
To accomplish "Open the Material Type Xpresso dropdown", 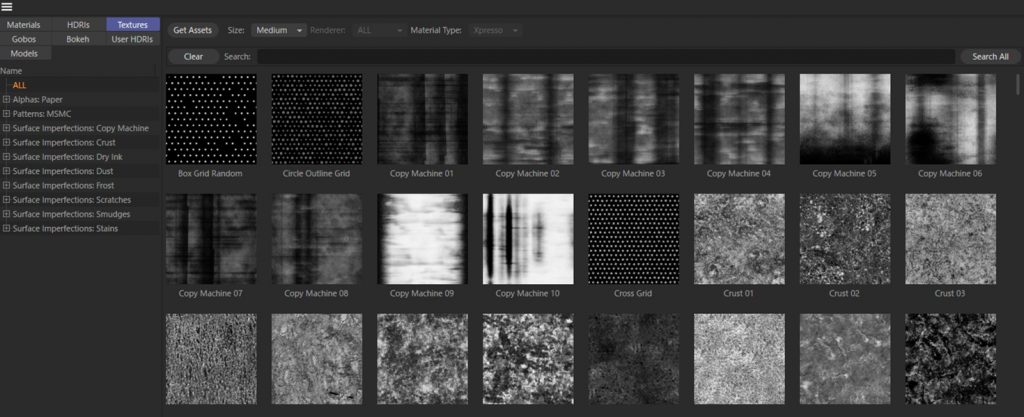I will tap(495, 31).
